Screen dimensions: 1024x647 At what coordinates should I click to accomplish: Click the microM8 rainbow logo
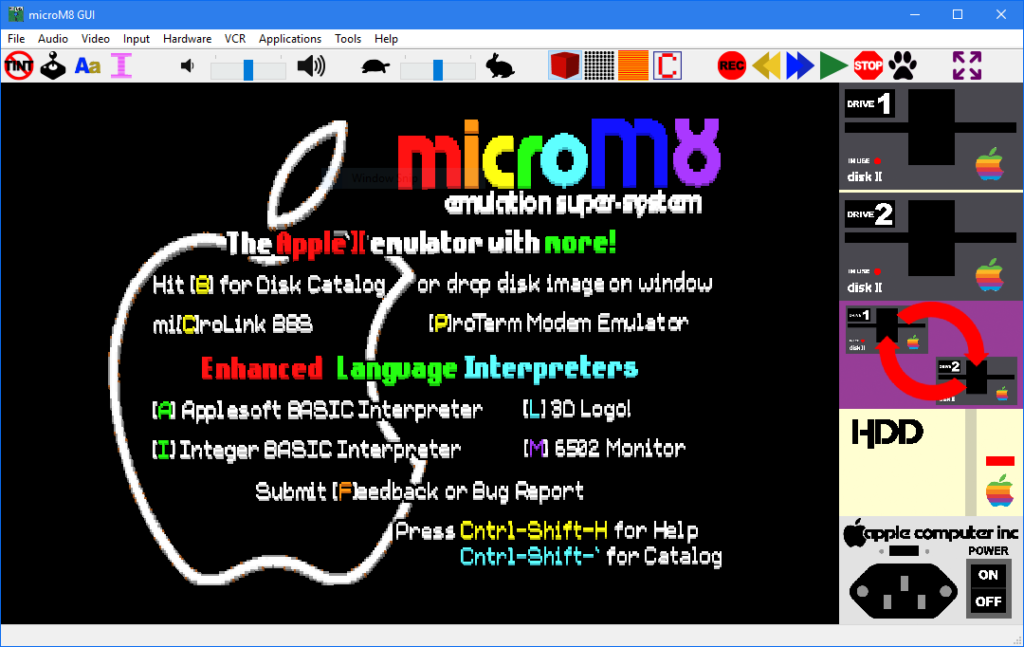pos(559,154)
